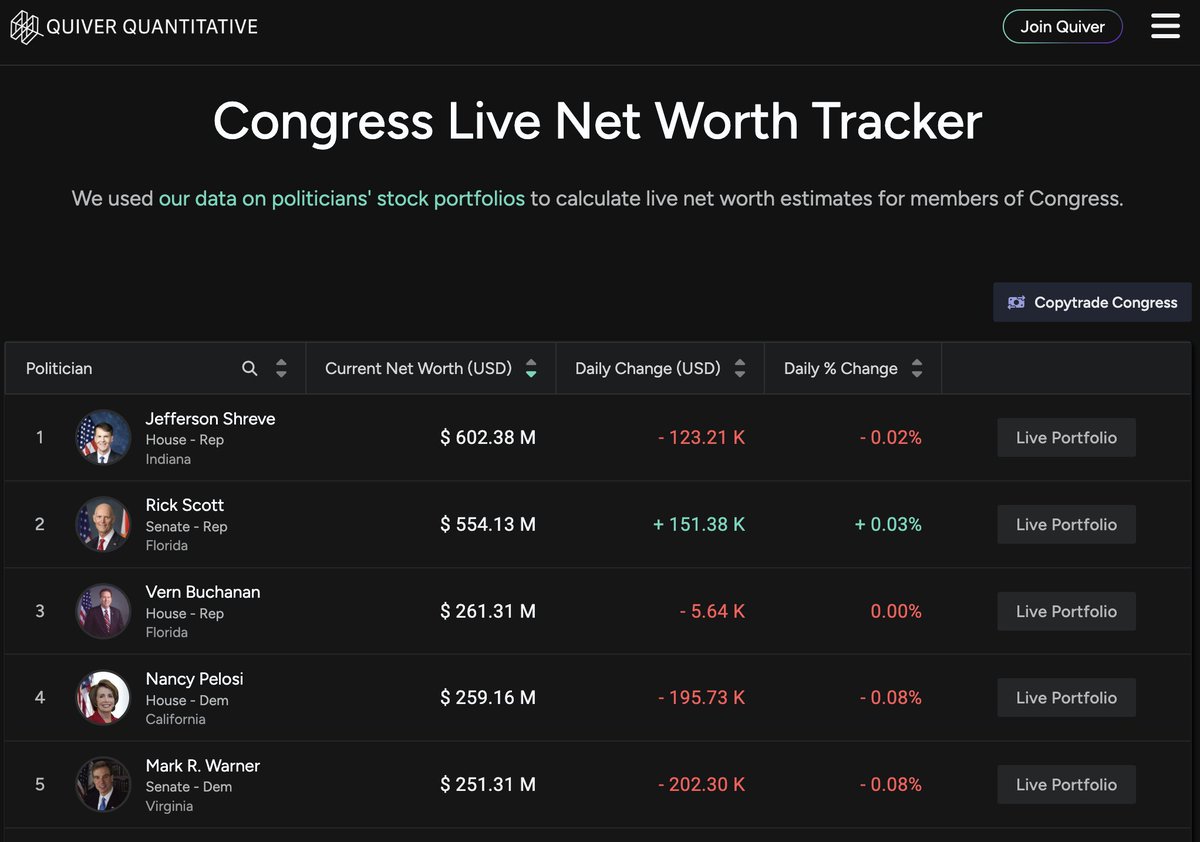Click 'Senate - Rep' under Rick Scott
Viewport: 1200px width, 842px height.
coord(187,527)
